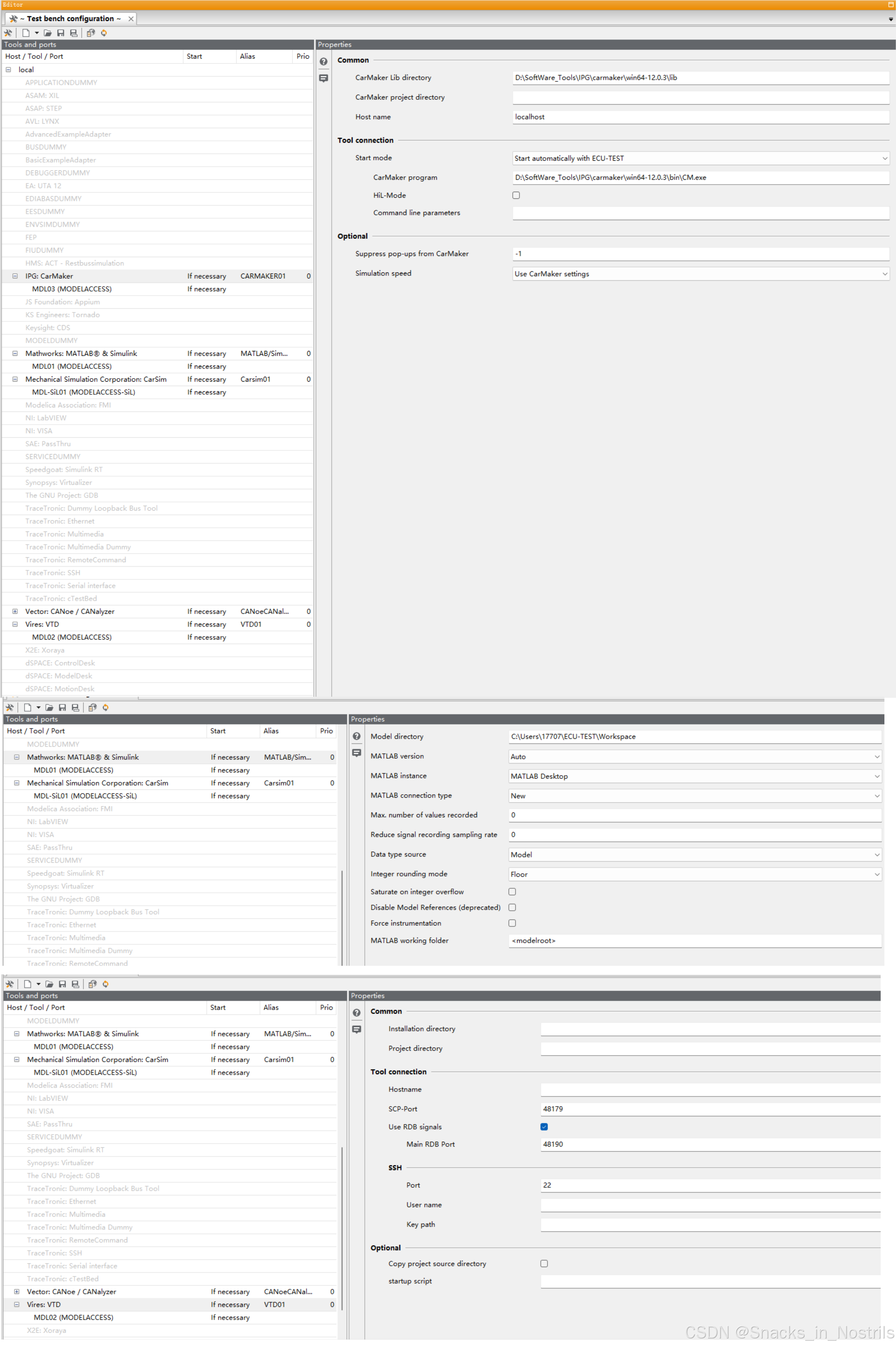896x1347 pixels.
Task: Tick Copy project source directory checkbox
Action: 544,1264
